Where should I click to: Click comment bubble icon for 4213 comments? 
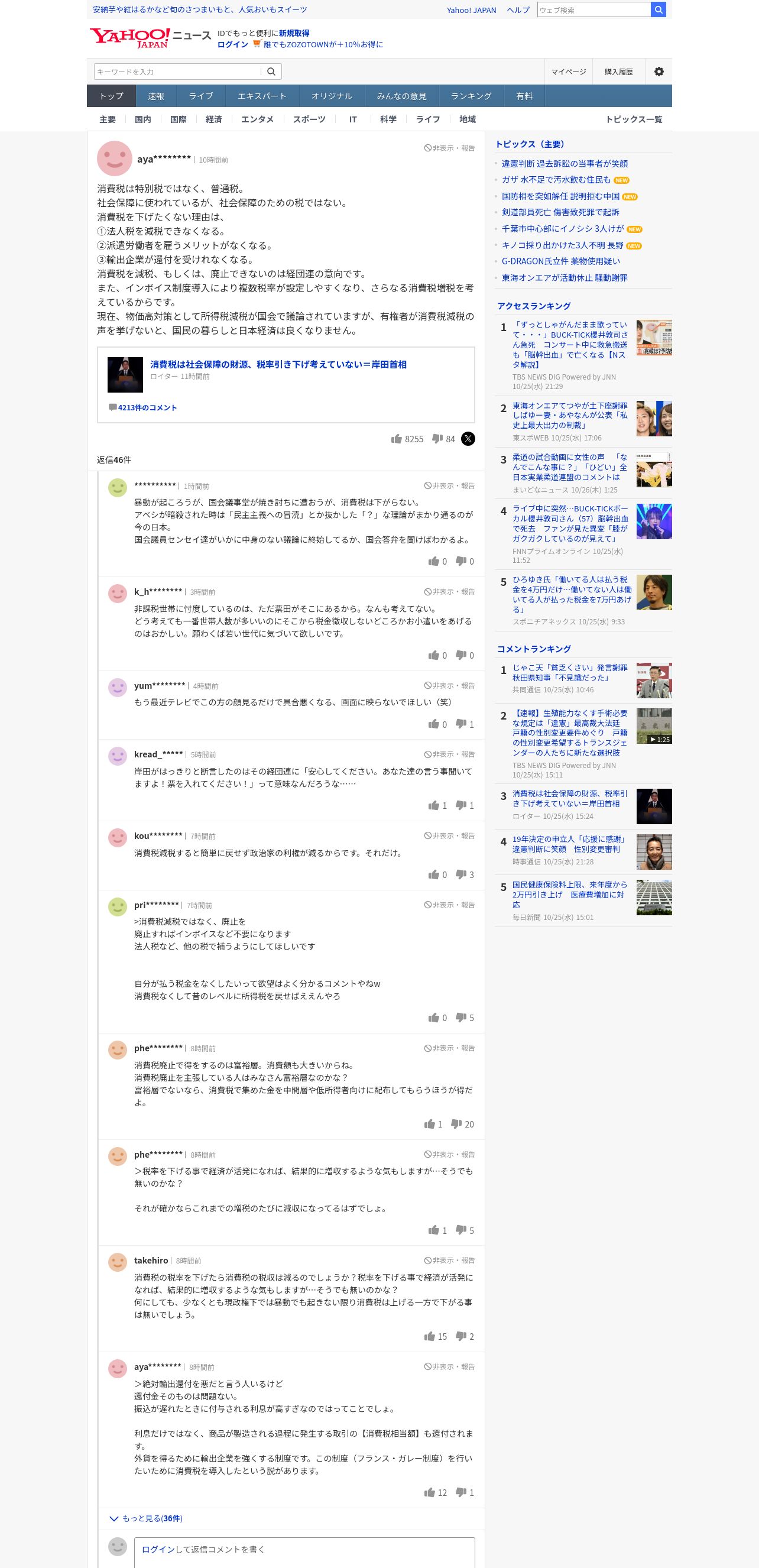point(112,407)
